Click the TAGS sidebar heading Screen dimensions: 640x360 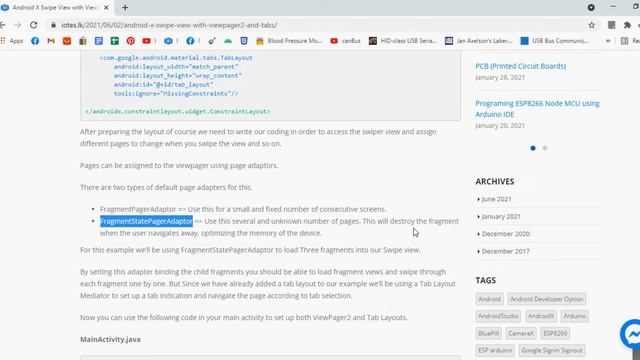click(x=485, y=280)
